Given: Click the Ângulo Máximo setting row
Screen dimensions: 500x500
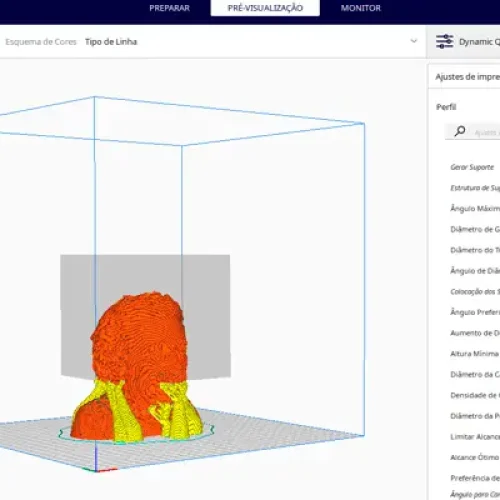Looking at the screenshot, I should pyautogui.click(x=475, y=209).
